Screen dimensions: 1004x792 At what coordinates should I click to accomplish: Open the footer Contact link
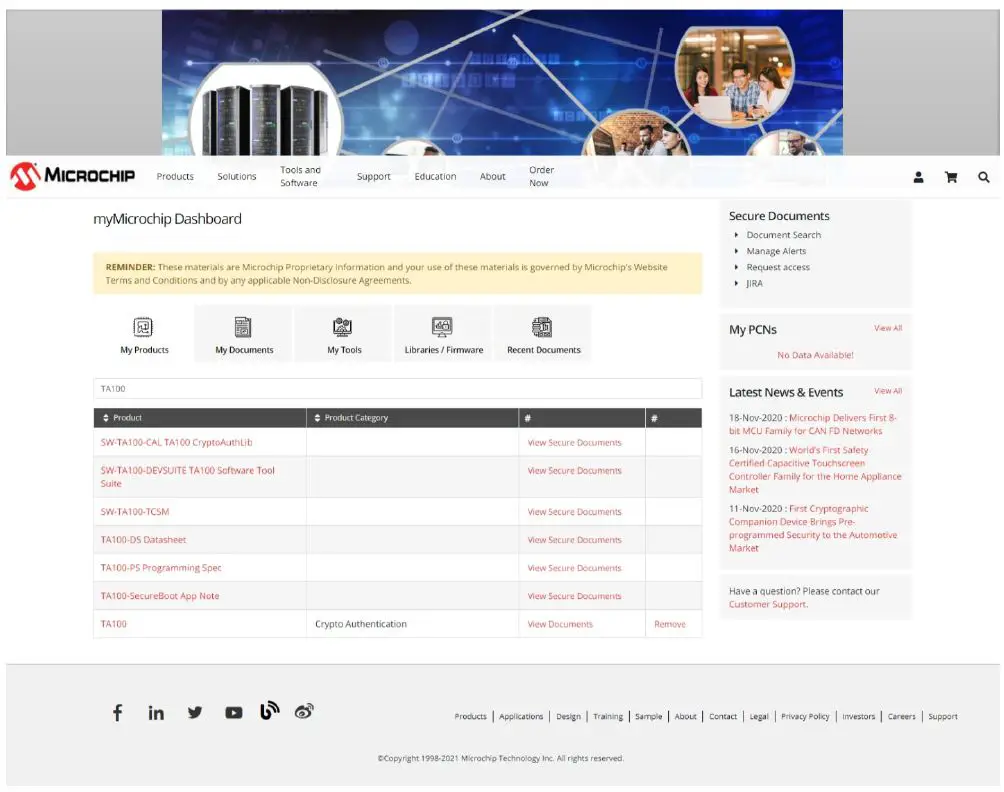(722, 716)
